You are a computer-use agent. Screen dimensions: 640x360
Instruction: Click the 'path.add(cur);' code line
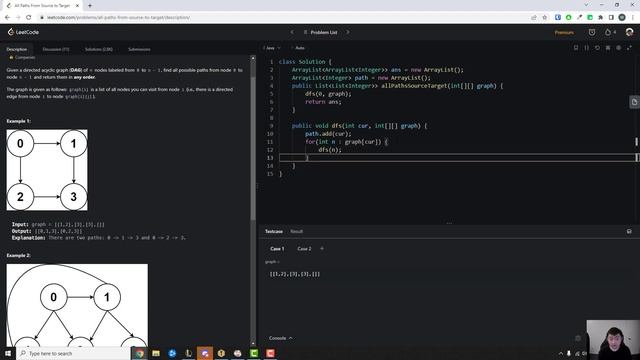pyautogui.click(x=328, y=133)
